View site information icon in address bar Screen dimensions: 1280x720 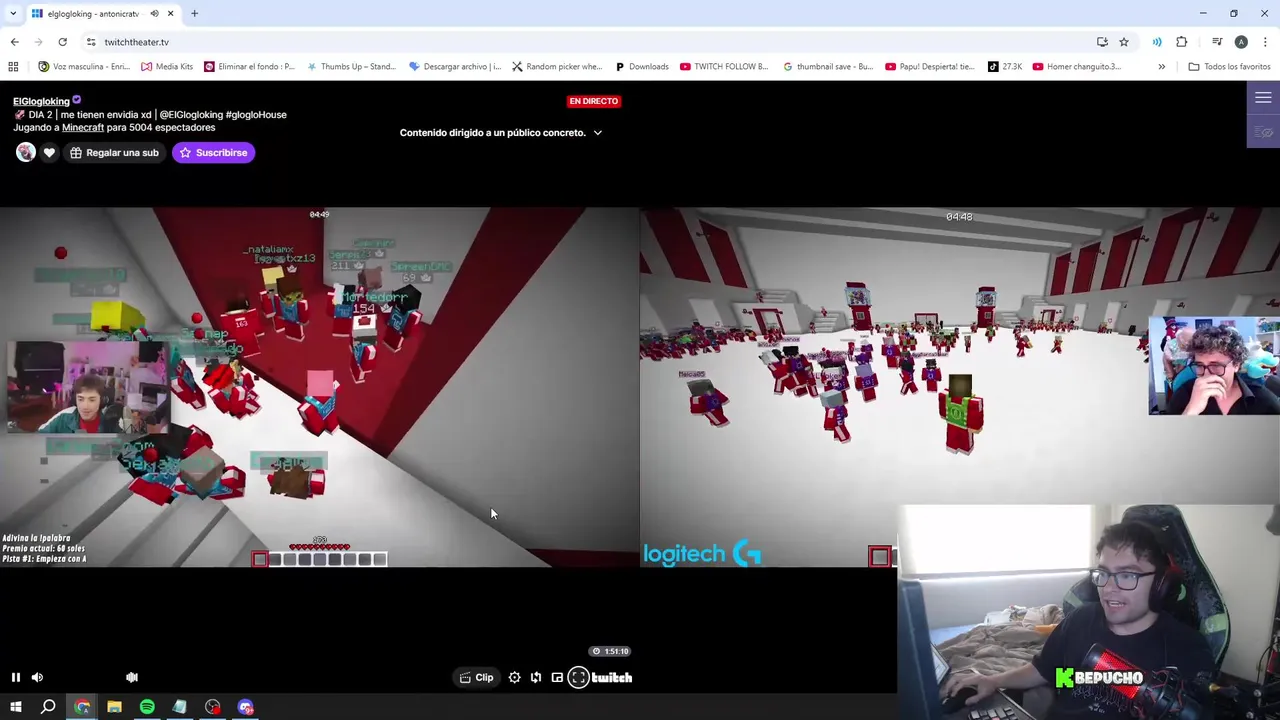(91, 42)
